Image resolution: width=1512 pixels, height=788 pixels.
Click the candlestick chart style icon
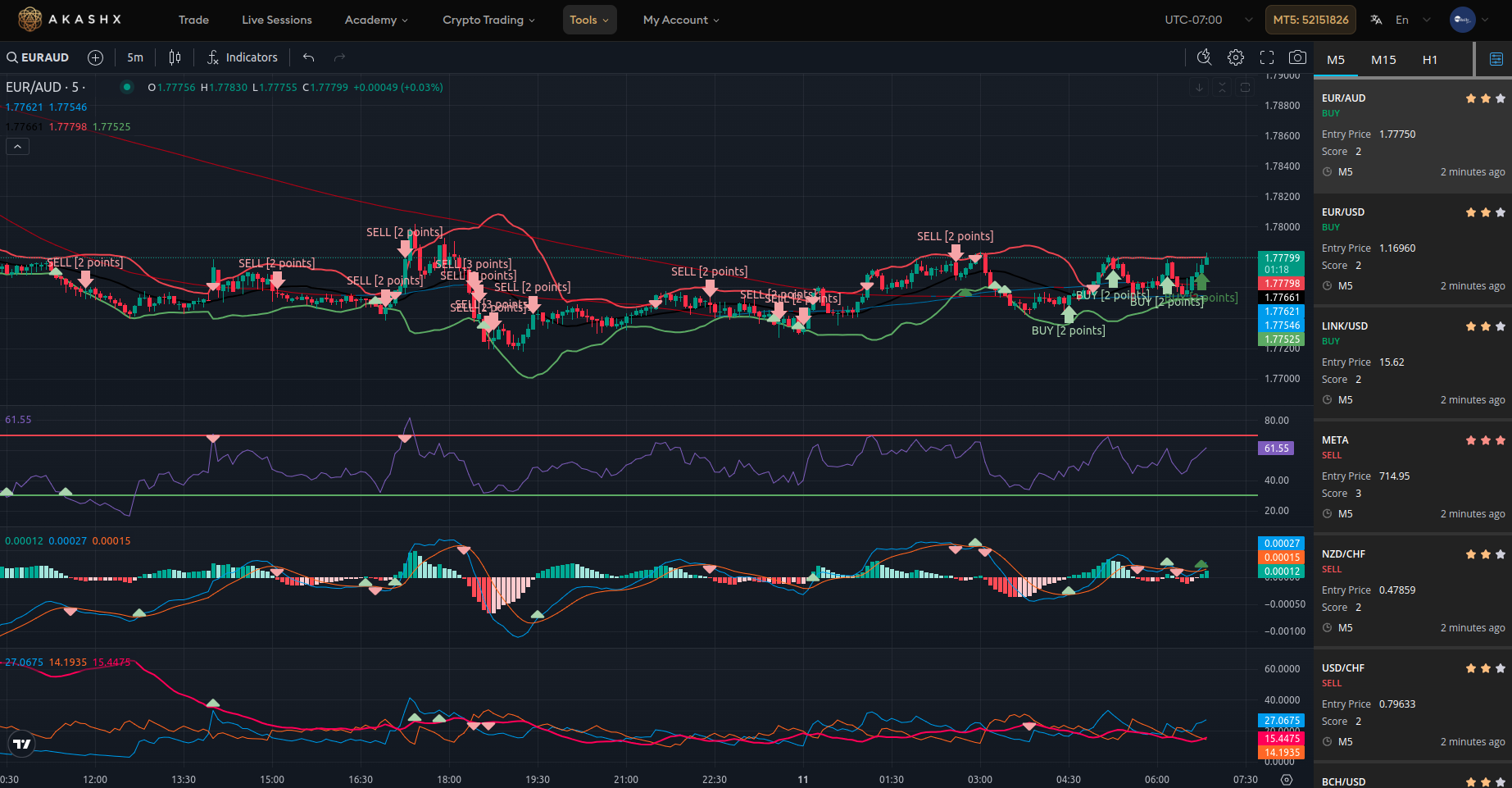tap(175, 57)
